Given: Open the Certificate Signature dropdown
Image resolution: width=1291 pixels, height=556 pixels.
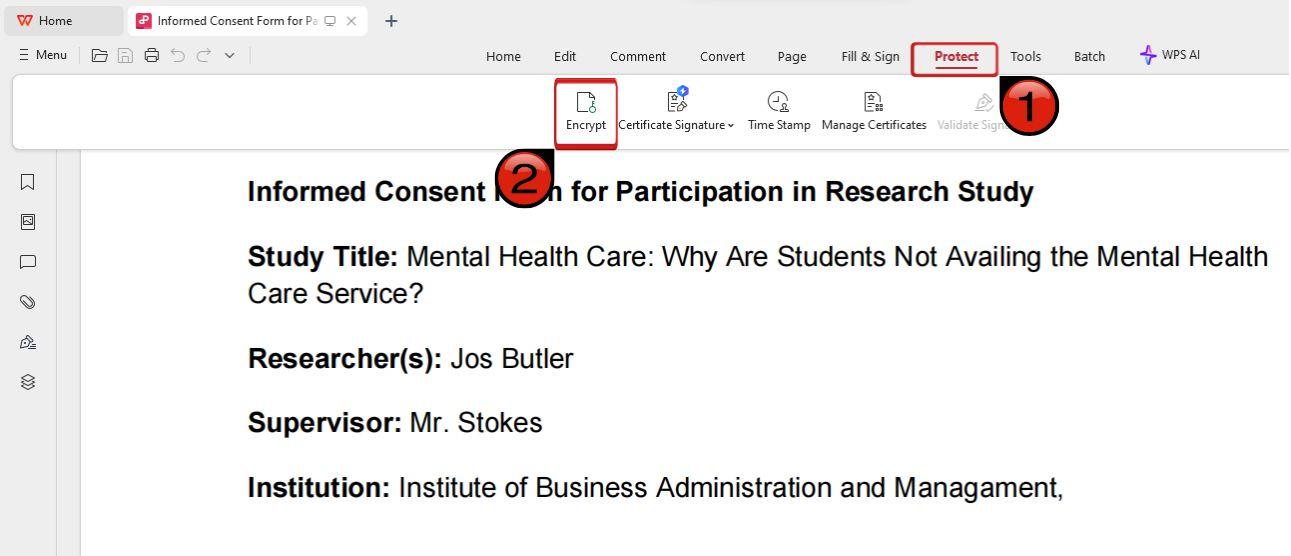Looking at the screenshot, I should [x=677, y=111].
